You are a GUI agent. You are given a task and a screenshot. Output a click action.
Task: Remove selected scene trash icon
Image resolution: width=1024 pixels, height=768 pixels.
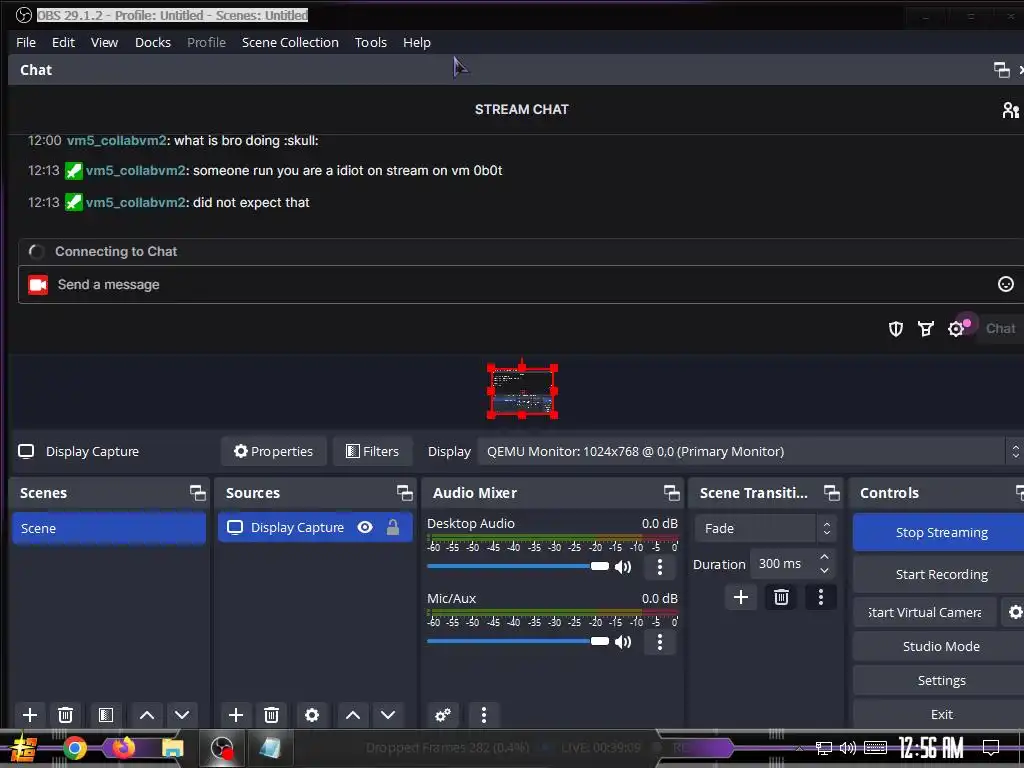pyautogui.click(x=65, y=715)
